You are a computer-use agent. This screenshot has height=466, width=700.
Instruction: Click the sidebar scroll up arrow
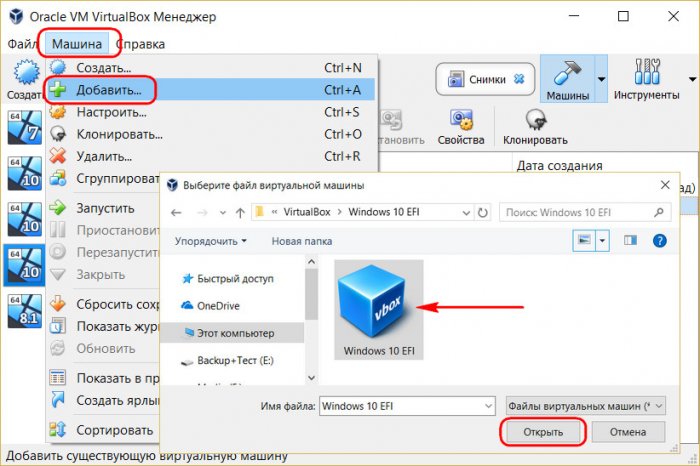(312, 262)
